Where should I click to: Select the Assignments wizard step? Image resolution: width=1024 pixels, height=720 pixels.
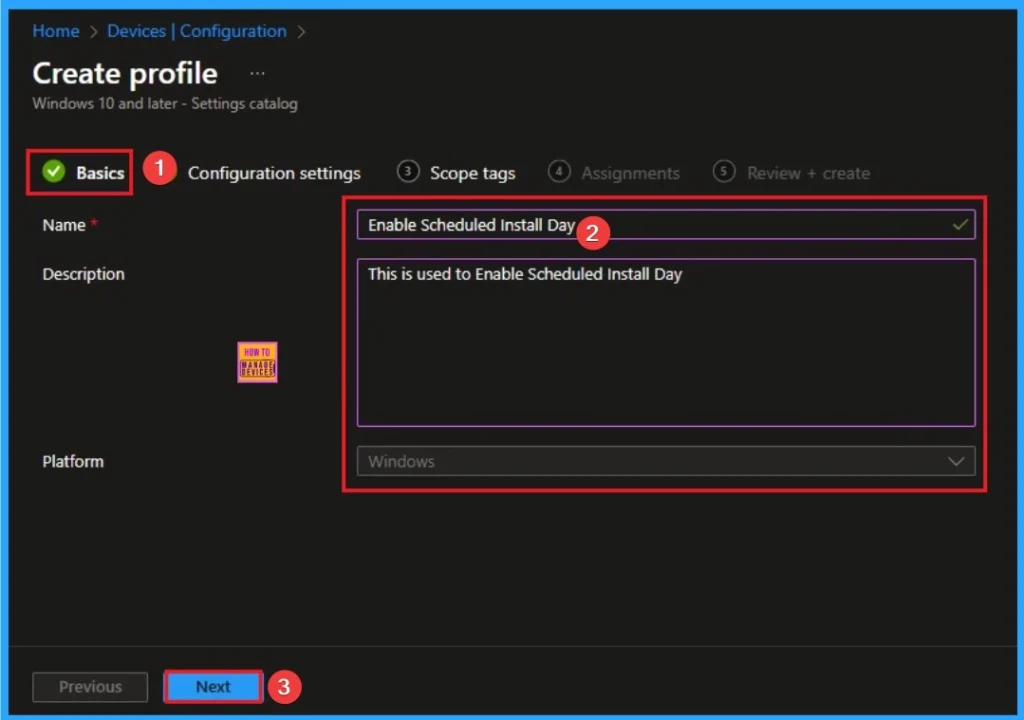click(631, 172)
